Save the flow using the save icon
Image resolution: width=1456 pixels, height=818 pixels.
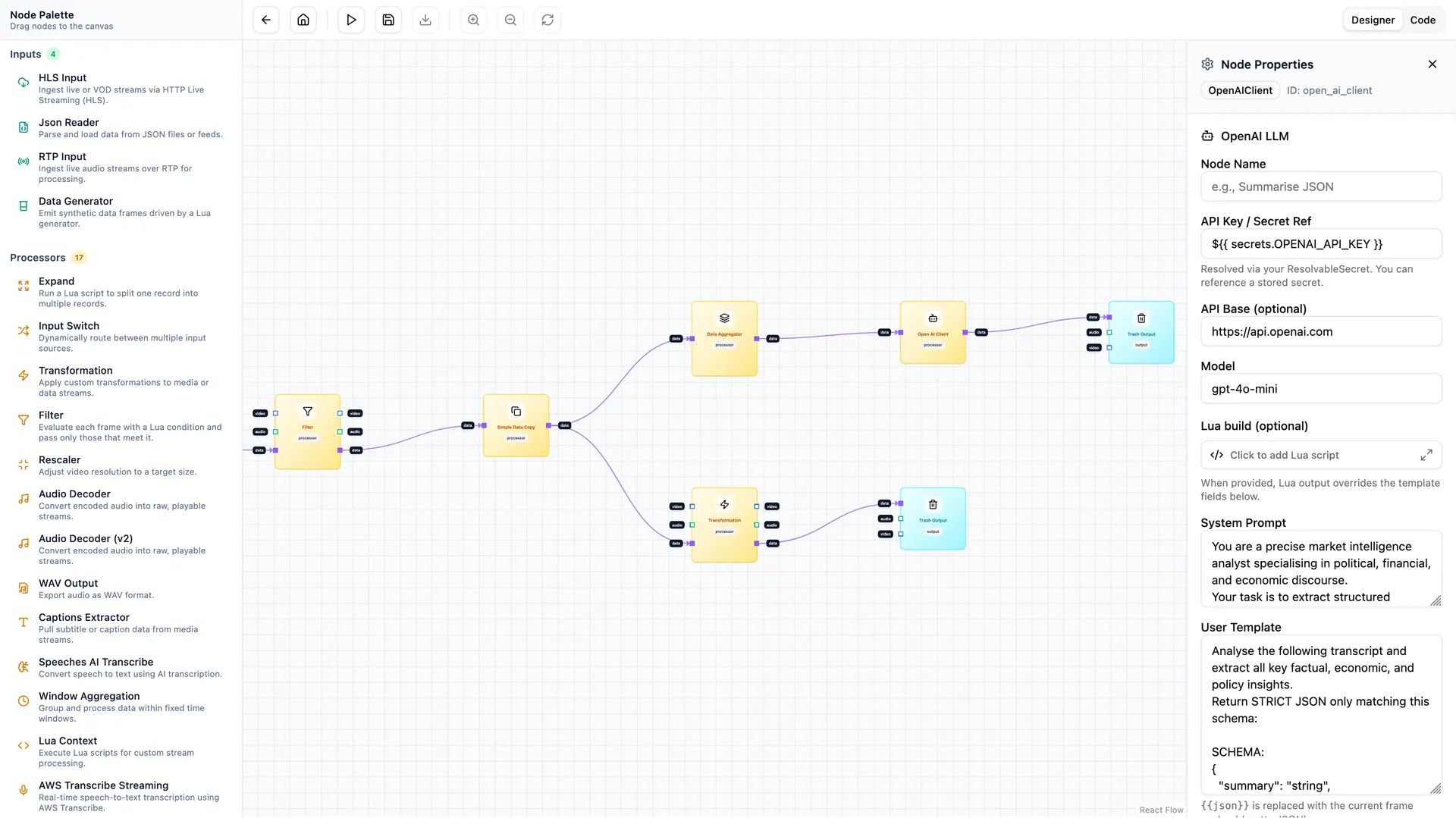(x=388, y=20)
